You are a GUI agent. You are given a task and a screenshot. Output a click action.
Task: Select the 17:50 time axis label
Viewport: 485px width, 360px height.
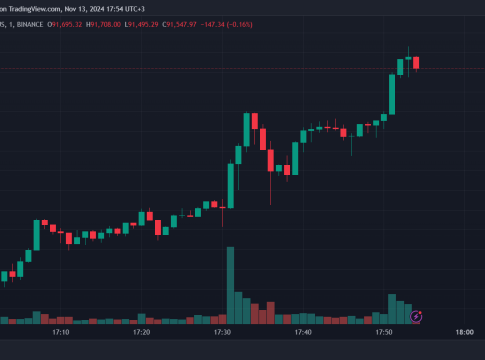coord(384,332)
